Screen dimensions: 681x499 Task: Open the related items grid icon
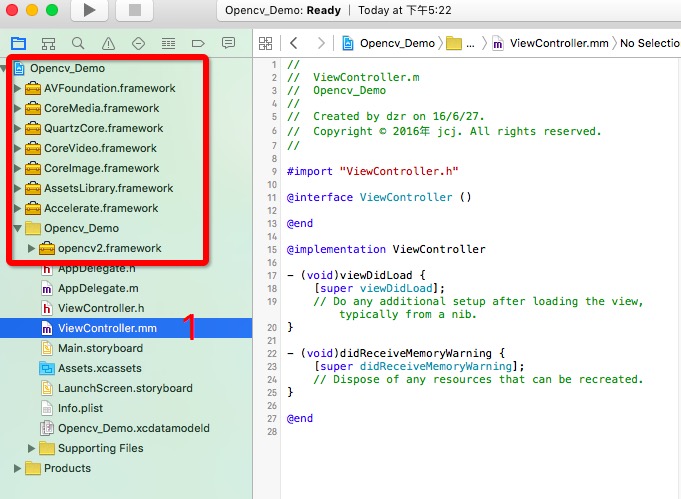(265, 43)
